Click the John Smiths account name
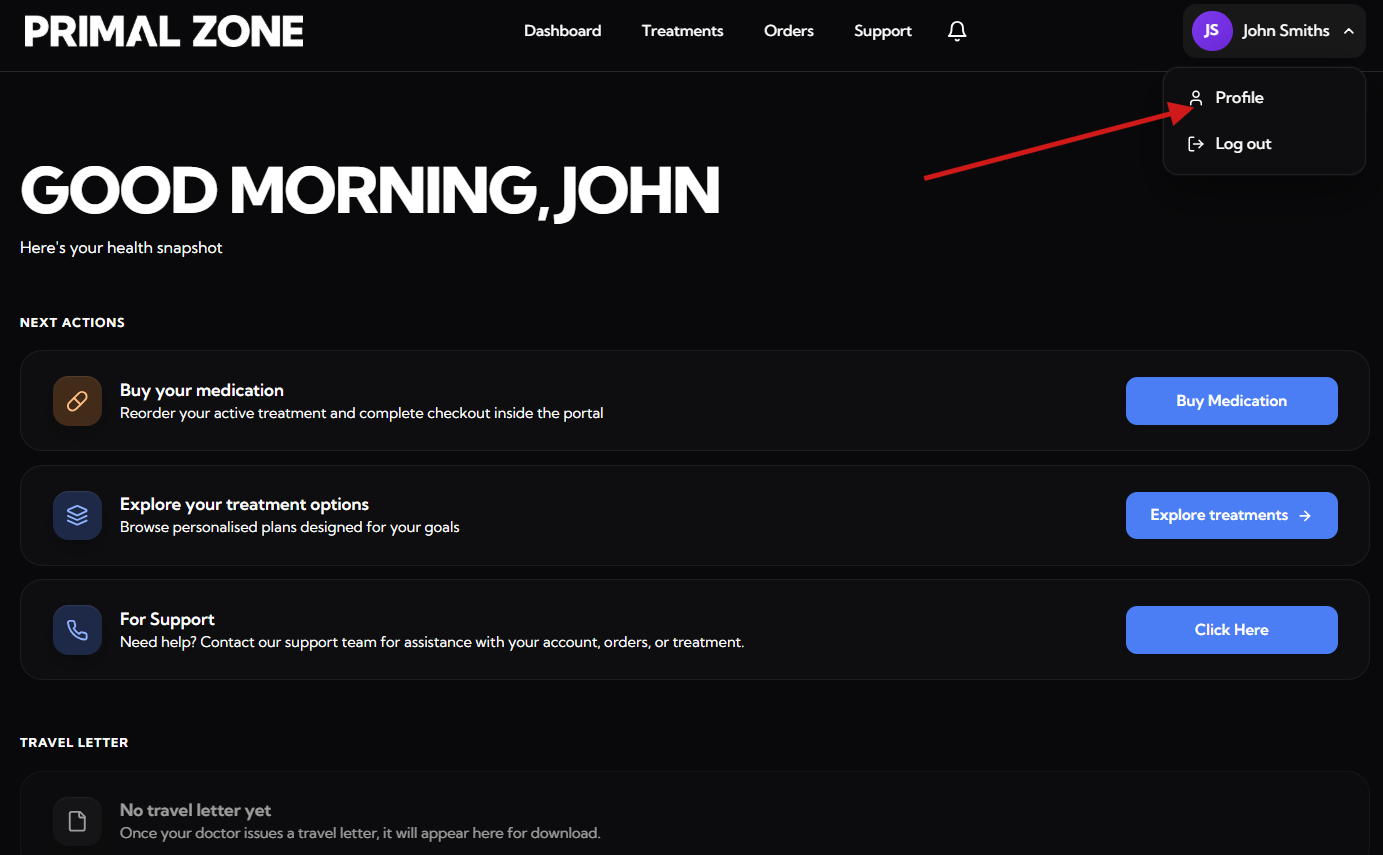The height and width of the screenshot is (855, 1383). pyautogui.click(x=1285, y=31)
